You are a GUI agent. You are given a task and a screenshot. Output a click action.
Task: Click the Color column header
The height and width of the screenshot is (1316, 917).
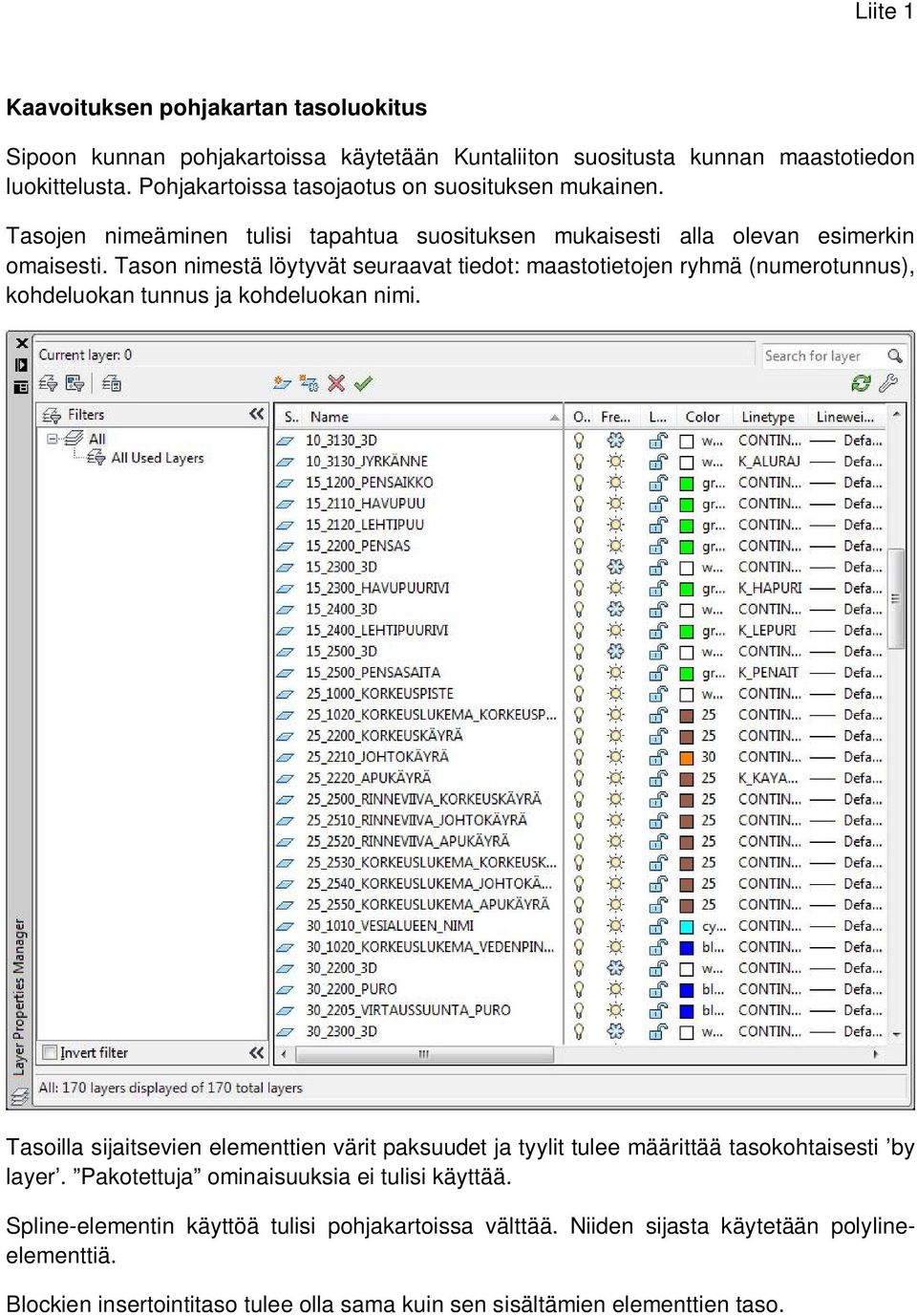pyautogui.click(x=703, y=417)
